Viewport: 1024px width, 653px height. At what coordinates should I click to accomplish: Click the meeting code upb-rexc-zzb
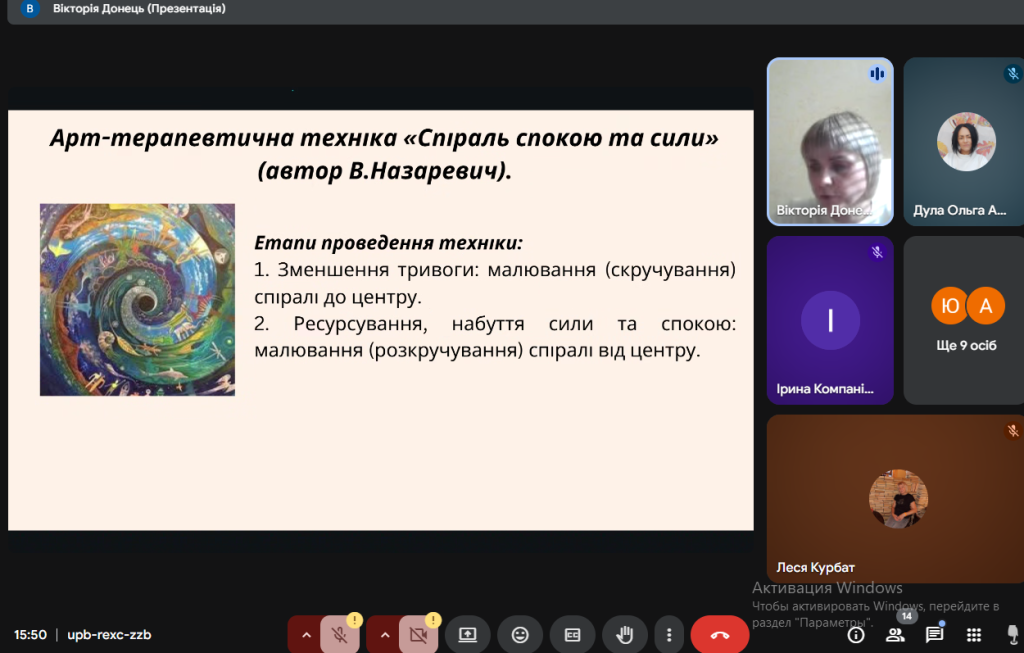[x=109, y=635]
